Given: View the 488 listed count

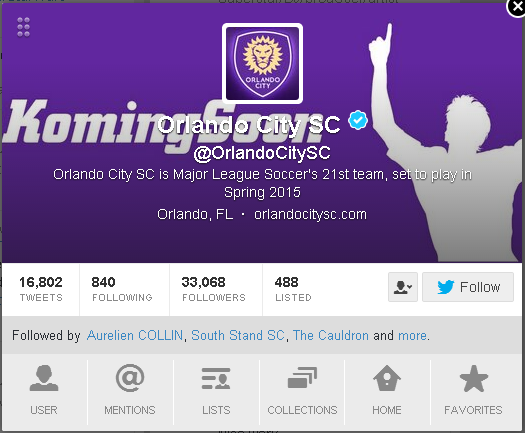Looking at the screenshot, I should [x=293, y=289].
